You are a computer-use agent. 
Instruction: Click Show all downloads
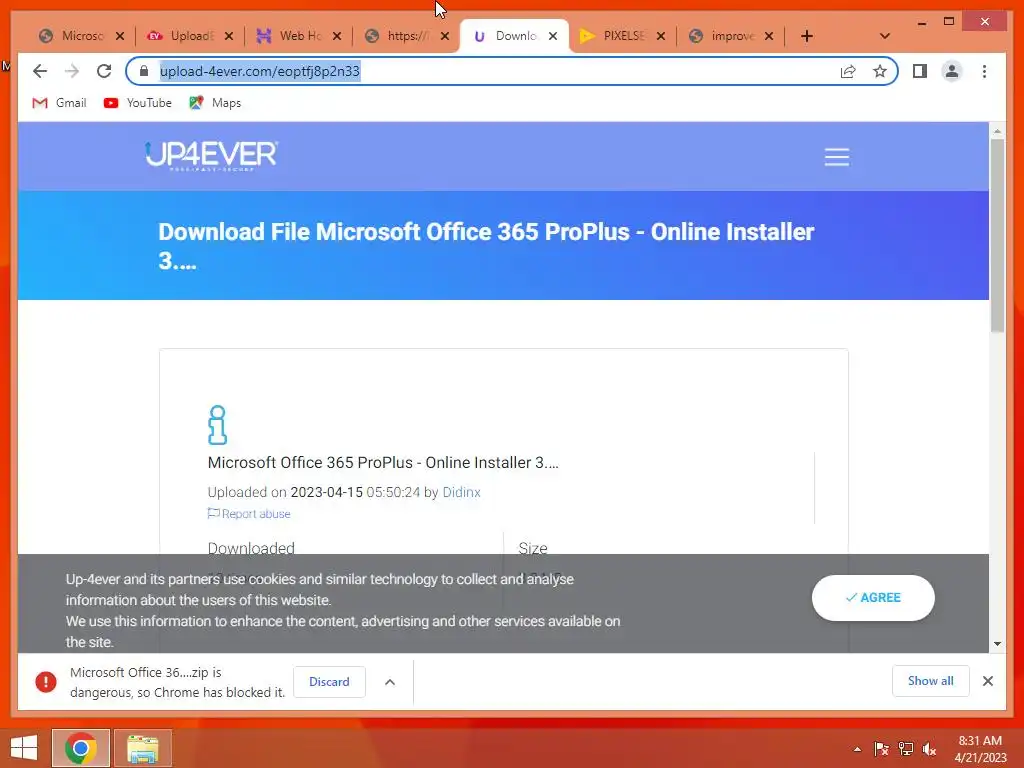coord(931,681)
